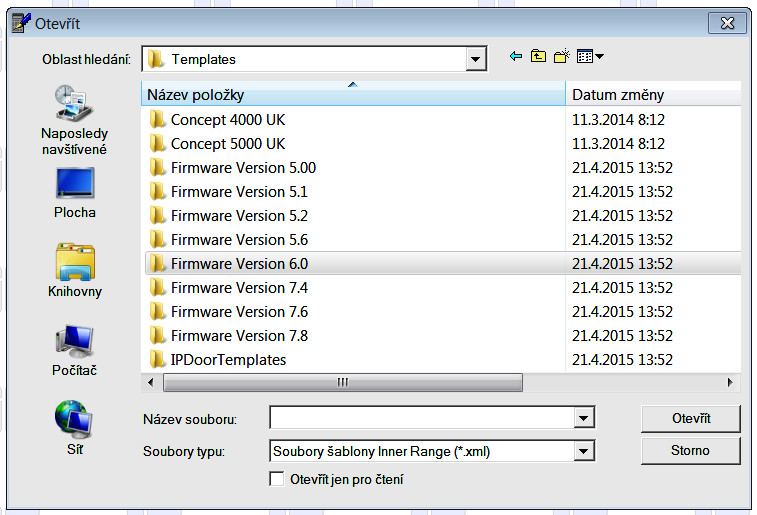Viewport: 757px width, 515px height.
Task: Expand the Název souboru dropdown arrow
Action: point(584,418)
